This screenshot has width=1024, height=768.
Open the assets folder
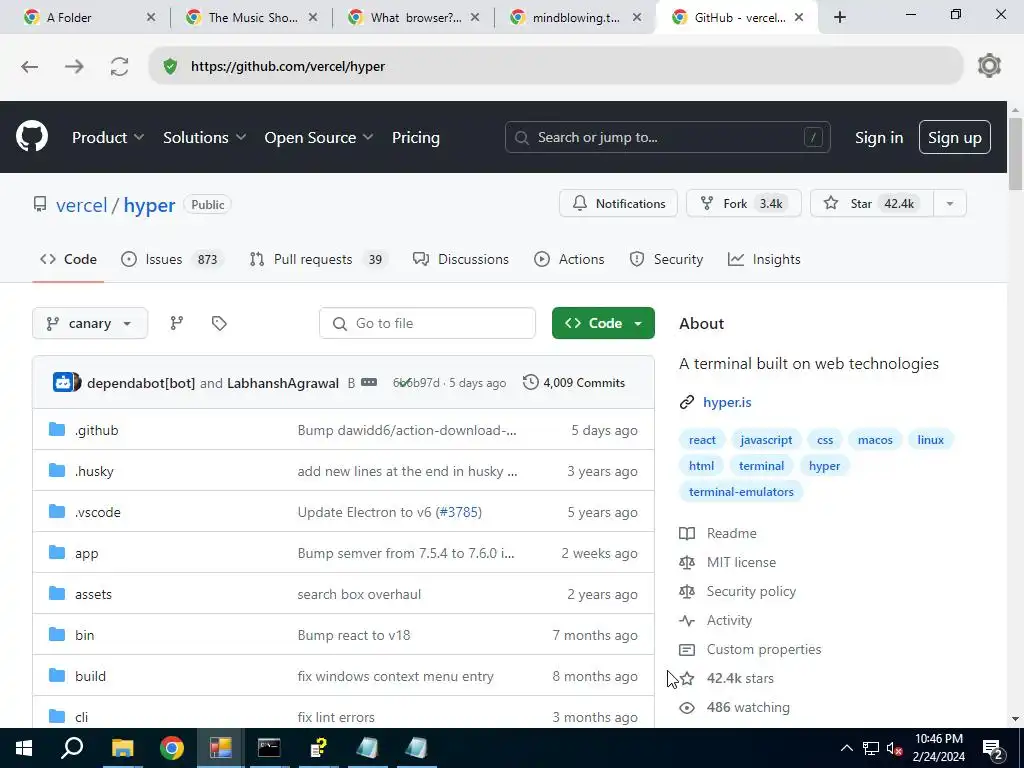93,594
